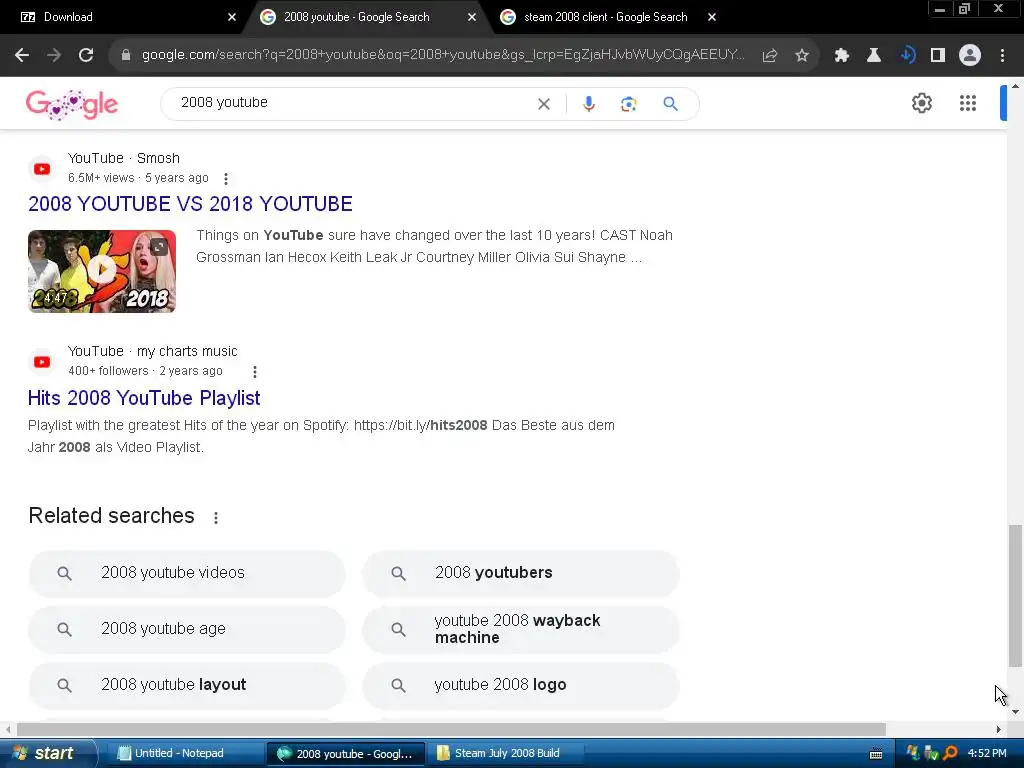Click the YouTube favicon beside Smosh
This screenshot has height=768, width=1024.
coord(42,169)
